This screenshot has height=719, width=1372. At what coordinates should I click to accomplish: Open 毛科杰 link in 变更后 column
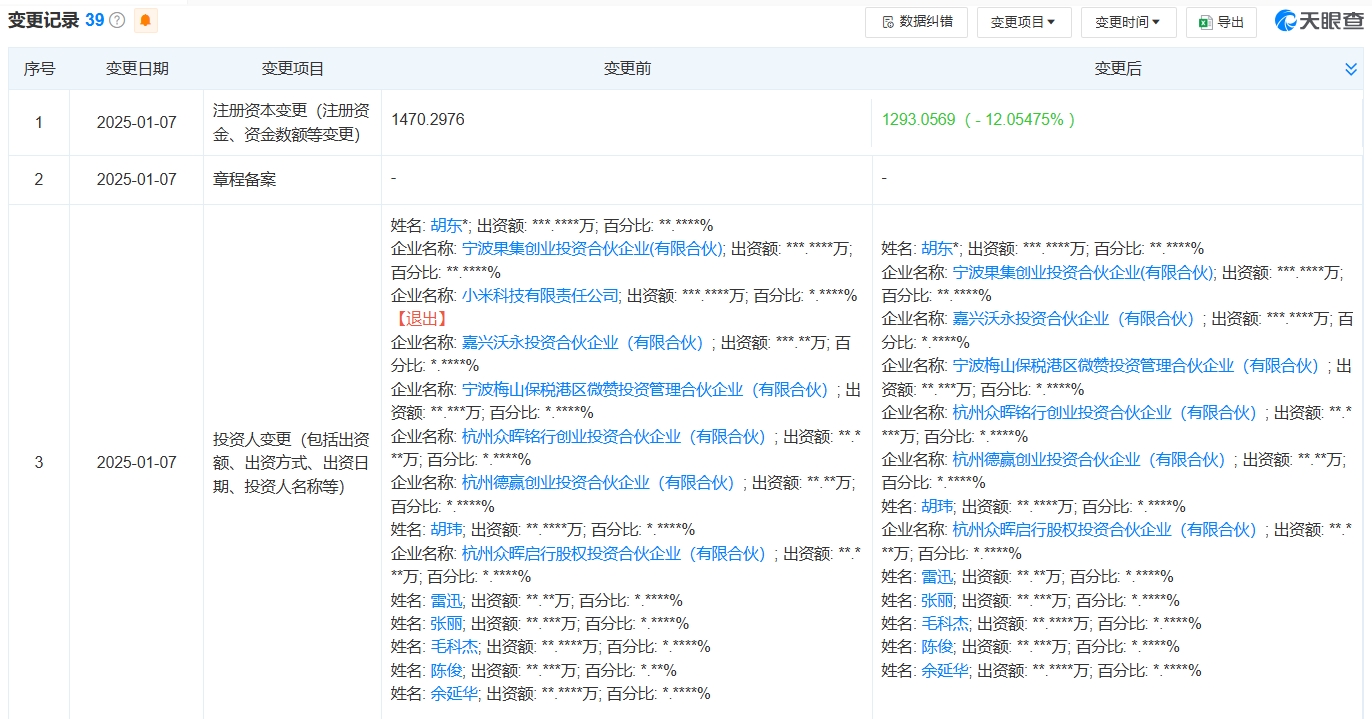[945, 623]
